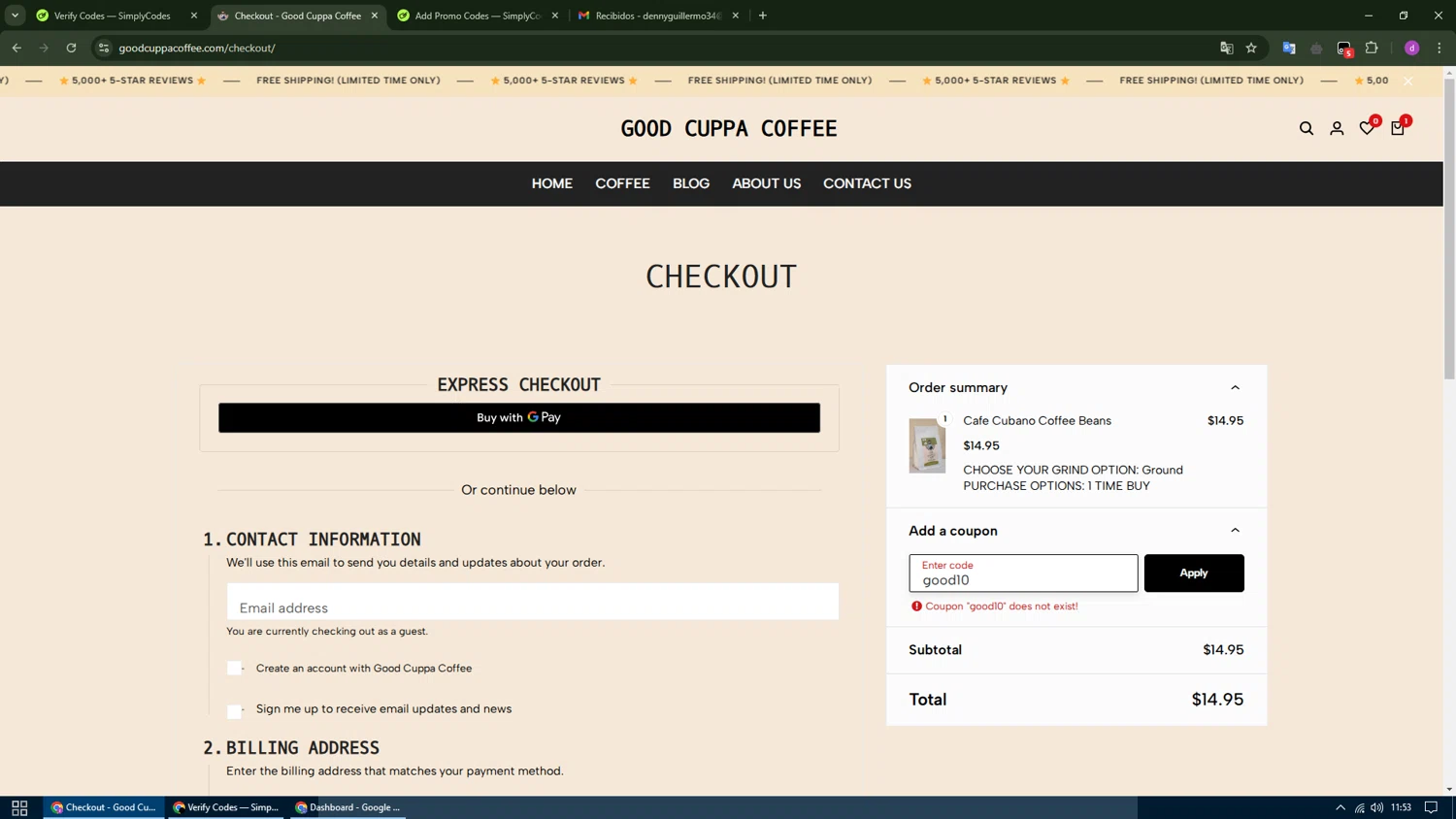Image resolution: width=1456 pixels, height=819 pixels.
Task: Click Cafe Cubano Coffee Beans product name
Action: [1037, 420]
